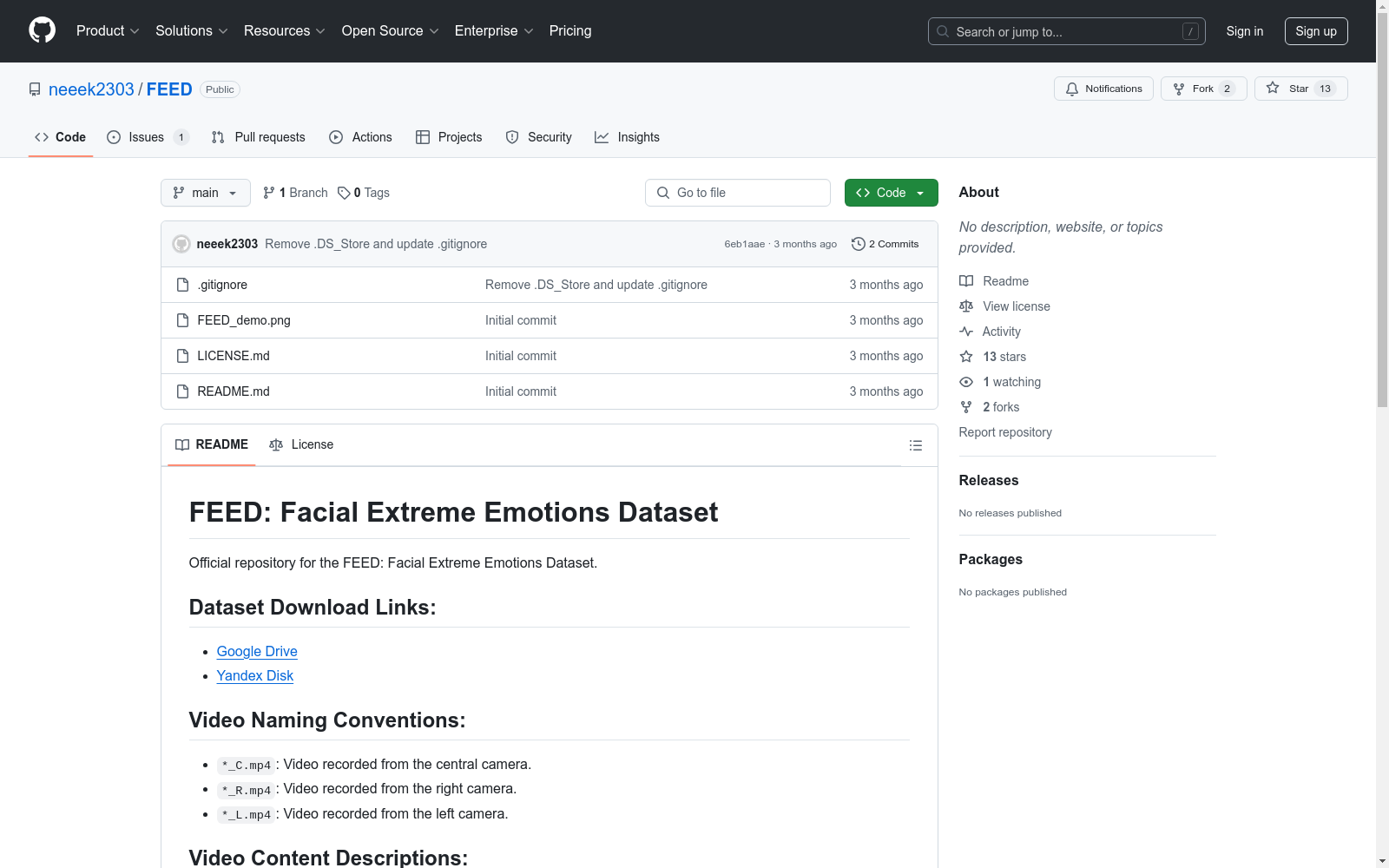The width and height of the screenshot is (1389, 868).
Task: Open the Releases heading link
Action: (x=989, y=480)
